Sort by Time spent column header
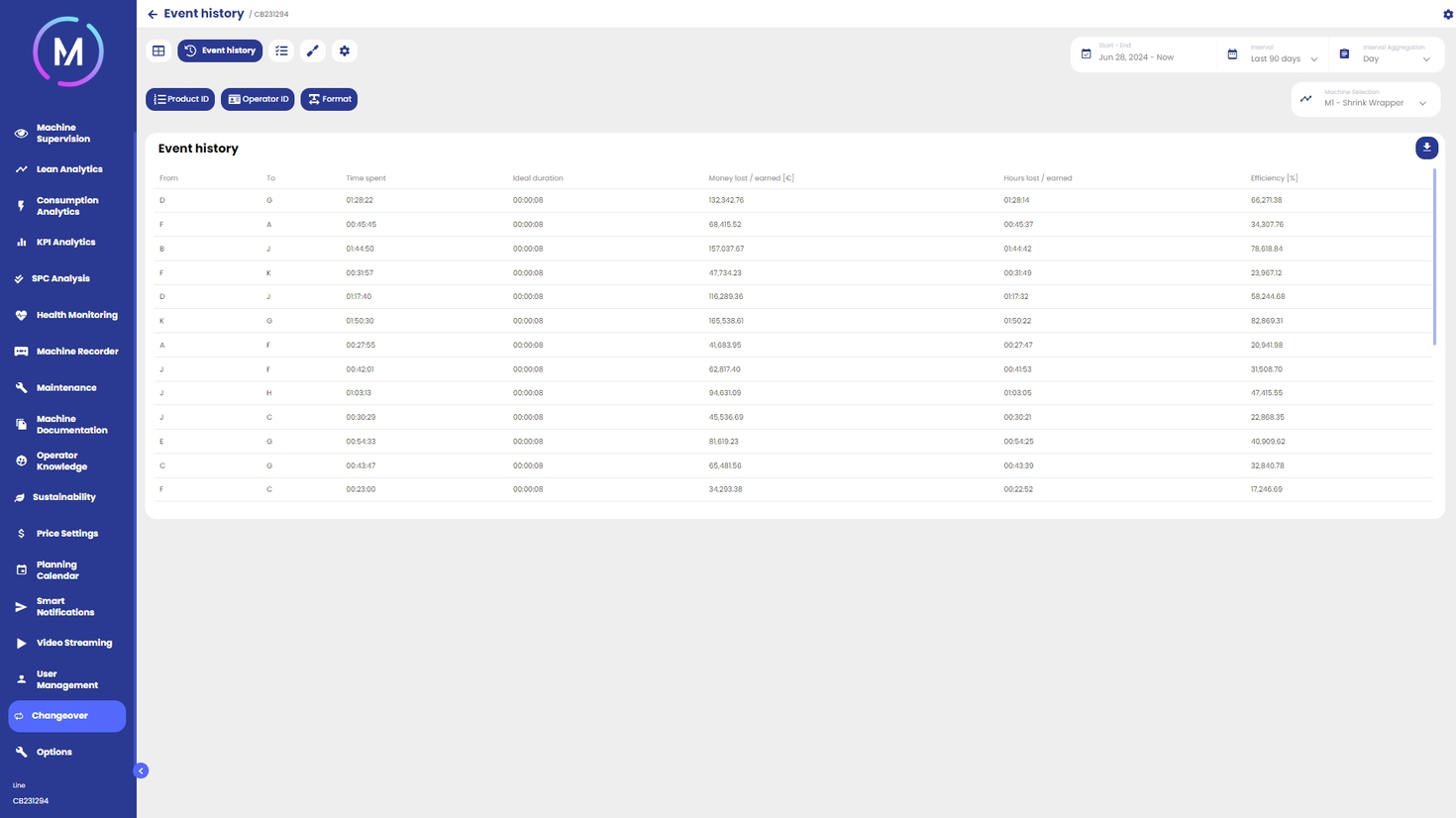The height and width of the screenshot is (818, 1456). [x=365, y=178]
